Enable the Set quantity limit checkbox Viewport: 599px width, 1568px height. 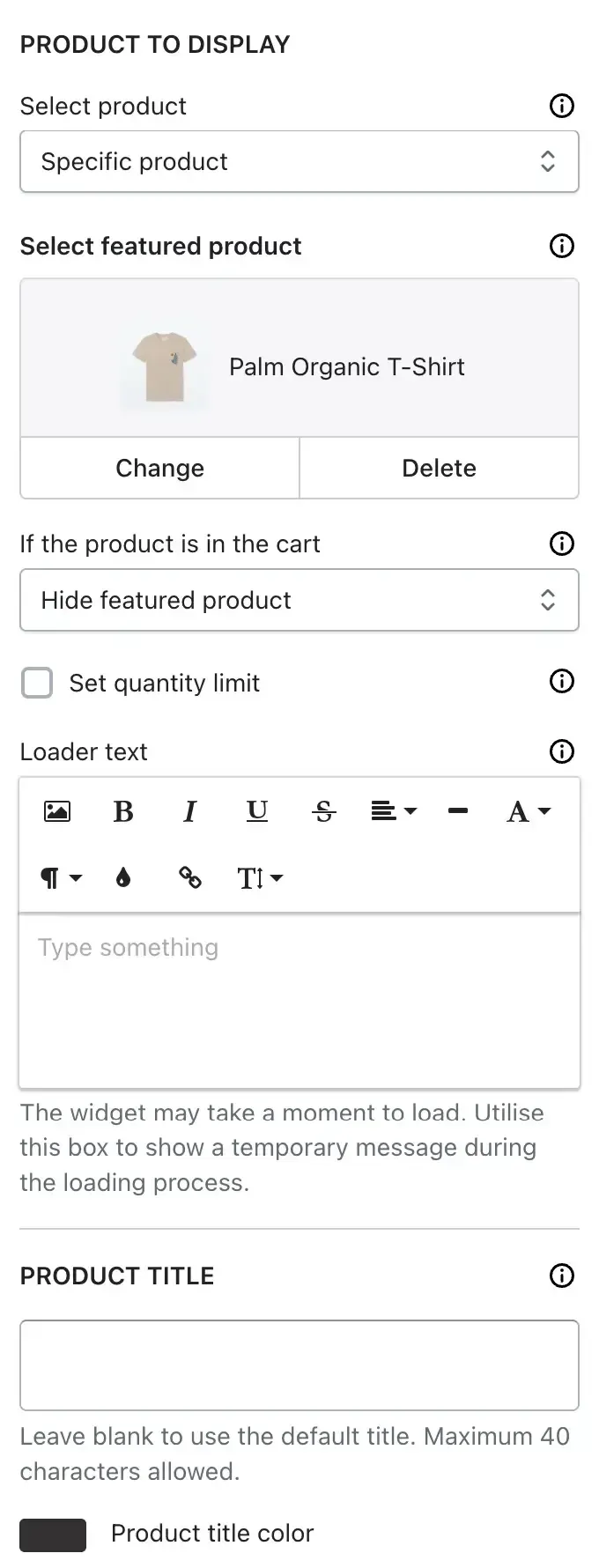coord(37,683)
